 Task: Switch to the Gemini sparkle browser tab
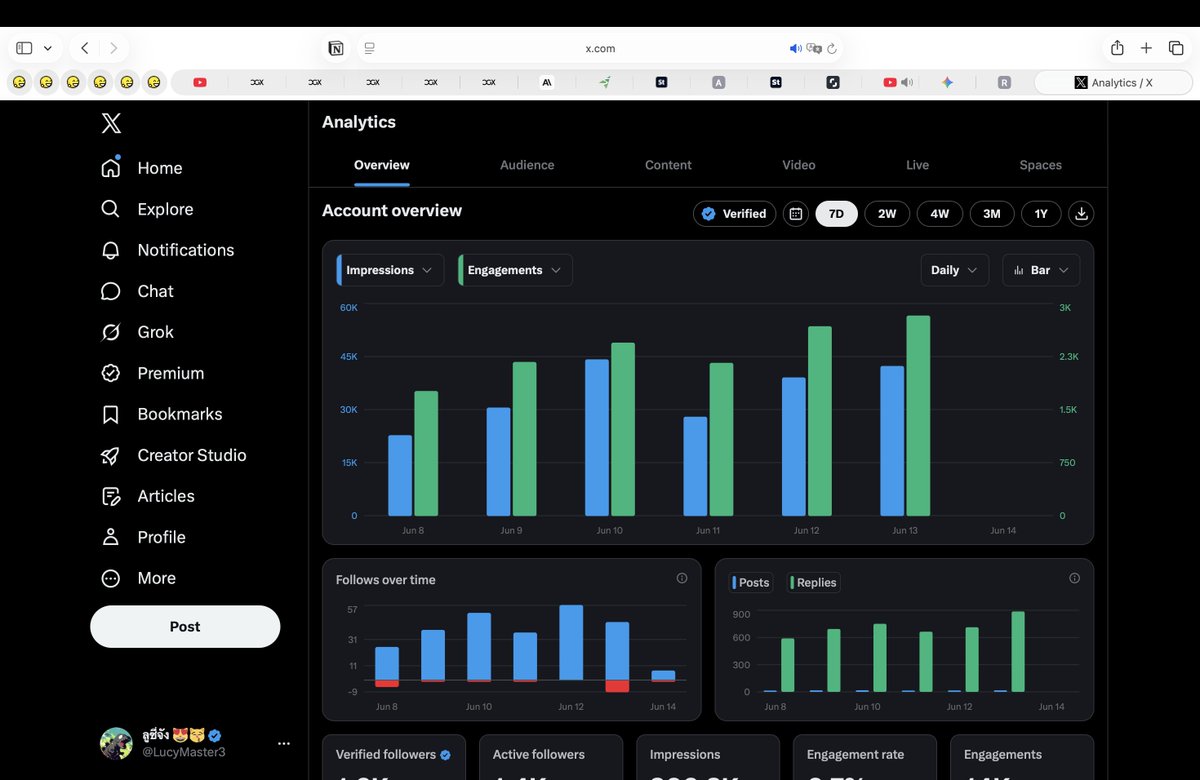click(947, 83)
